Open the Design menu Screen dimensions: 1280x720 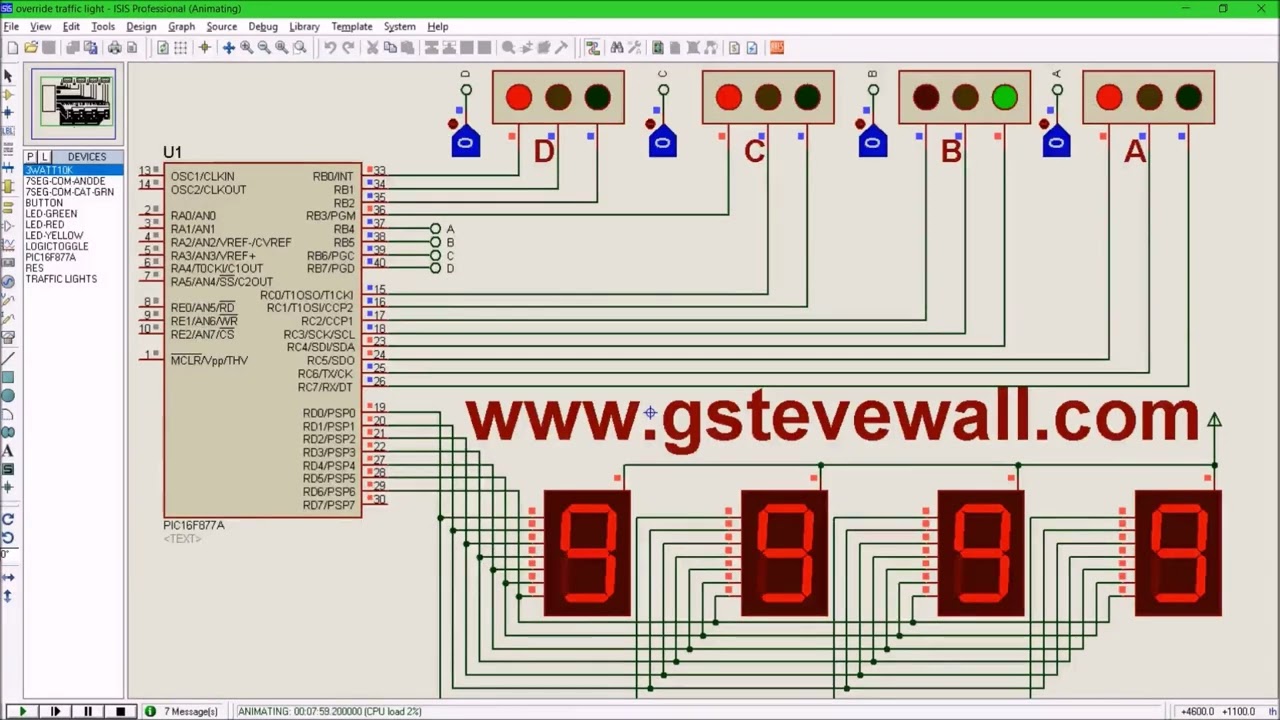(141, 27)
